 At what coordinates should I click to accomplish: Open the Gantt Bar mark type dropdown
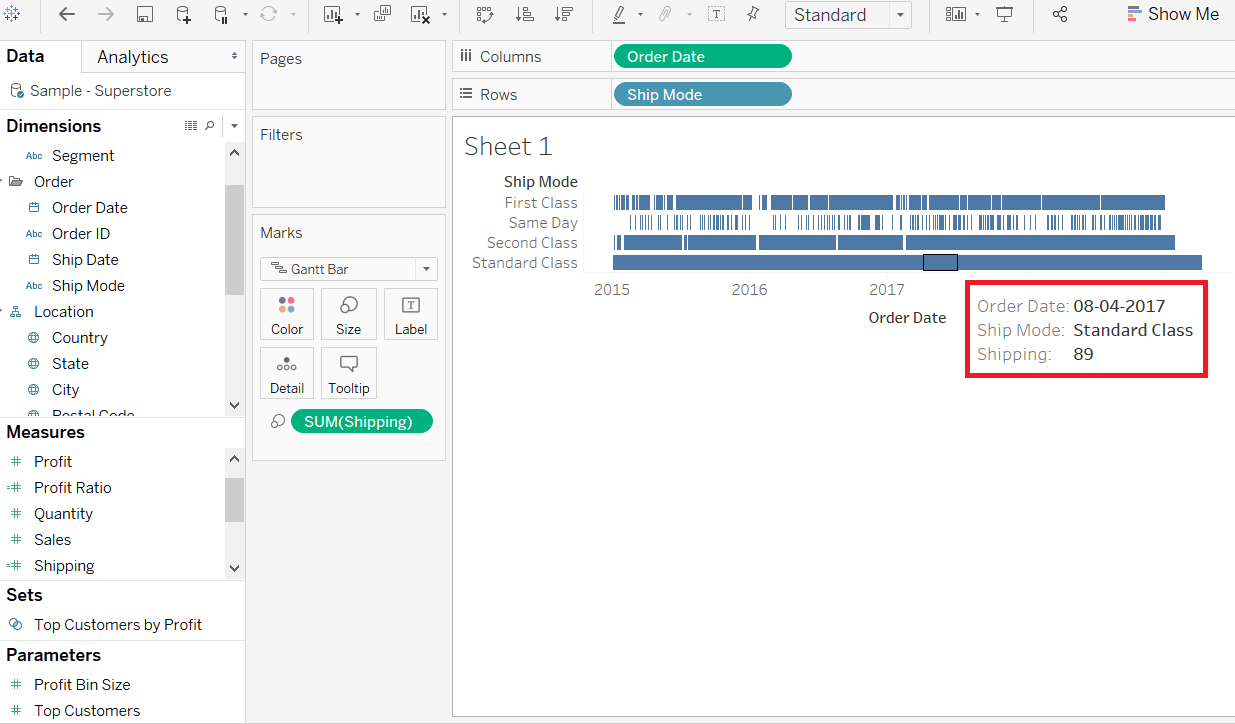coord(349,269)
